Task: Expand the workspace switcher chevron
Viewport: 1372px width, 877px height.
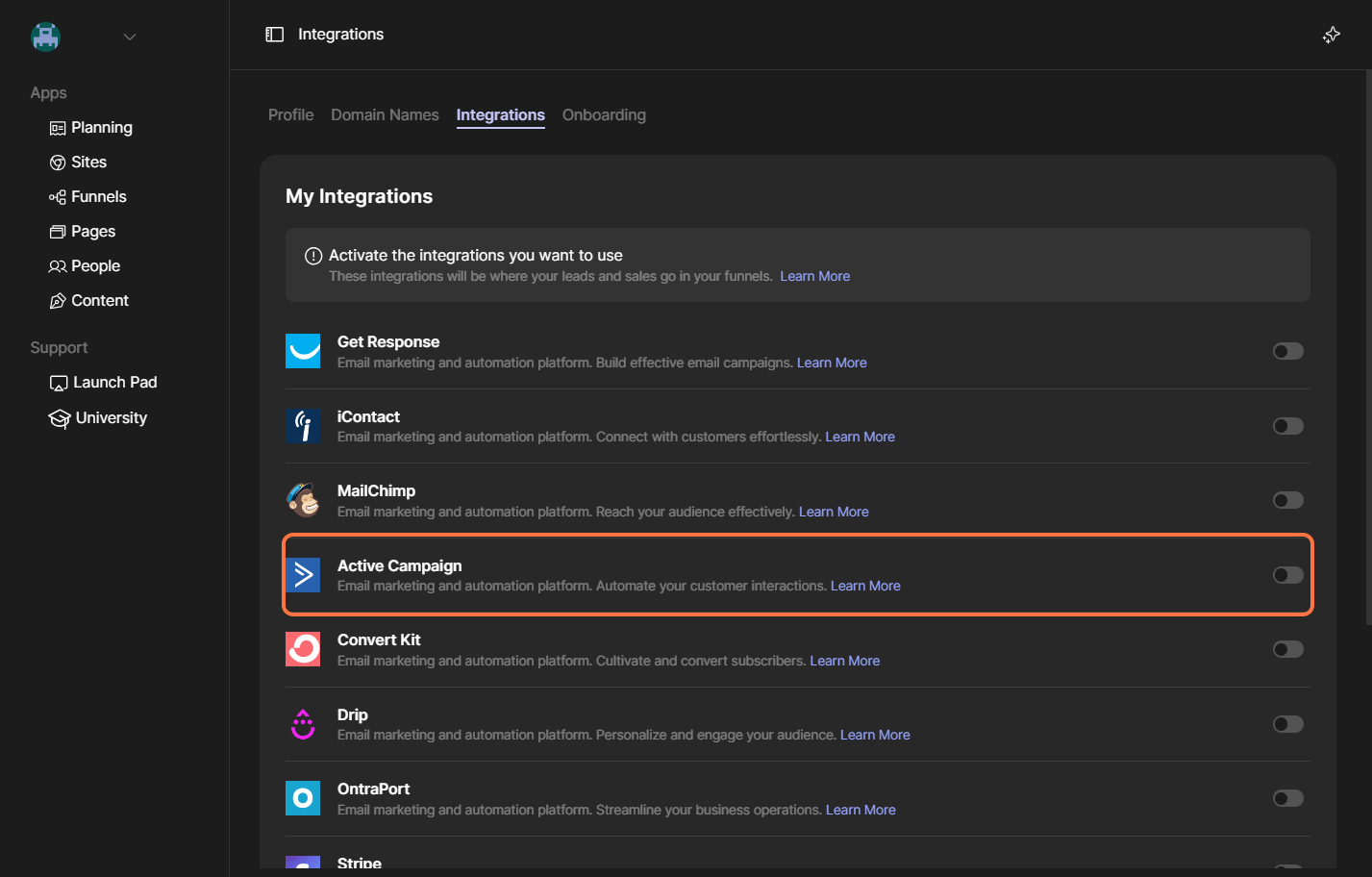Action: point(130,37)
